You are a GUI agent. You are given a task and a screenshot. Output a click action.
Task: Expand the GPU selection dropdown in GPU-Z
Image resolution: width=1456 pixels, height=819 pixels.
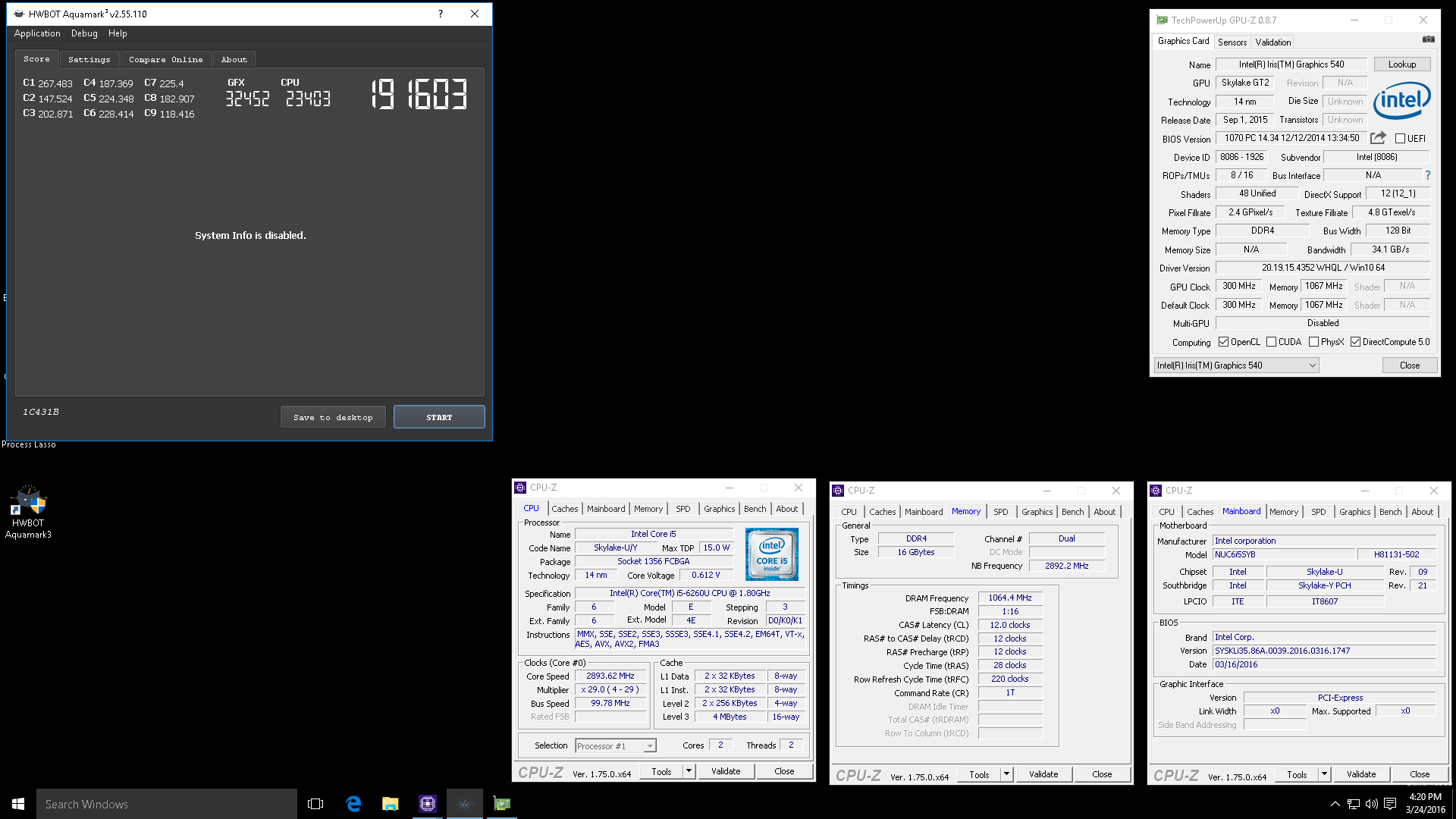click(x=1312, y=366)
